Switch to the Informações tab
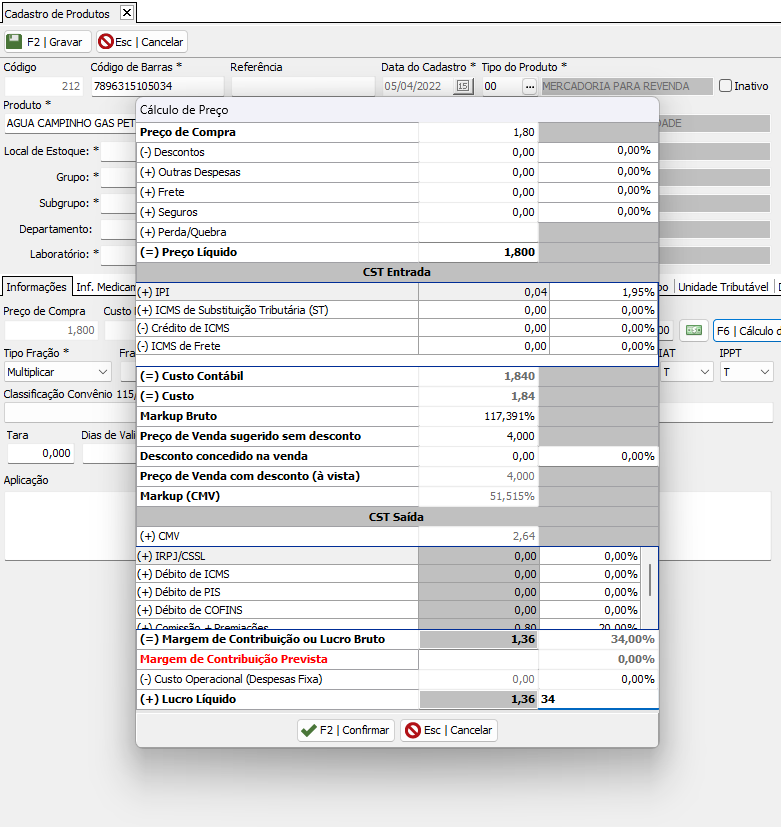The height and width of the screenshot is (827, 781). 36,287
